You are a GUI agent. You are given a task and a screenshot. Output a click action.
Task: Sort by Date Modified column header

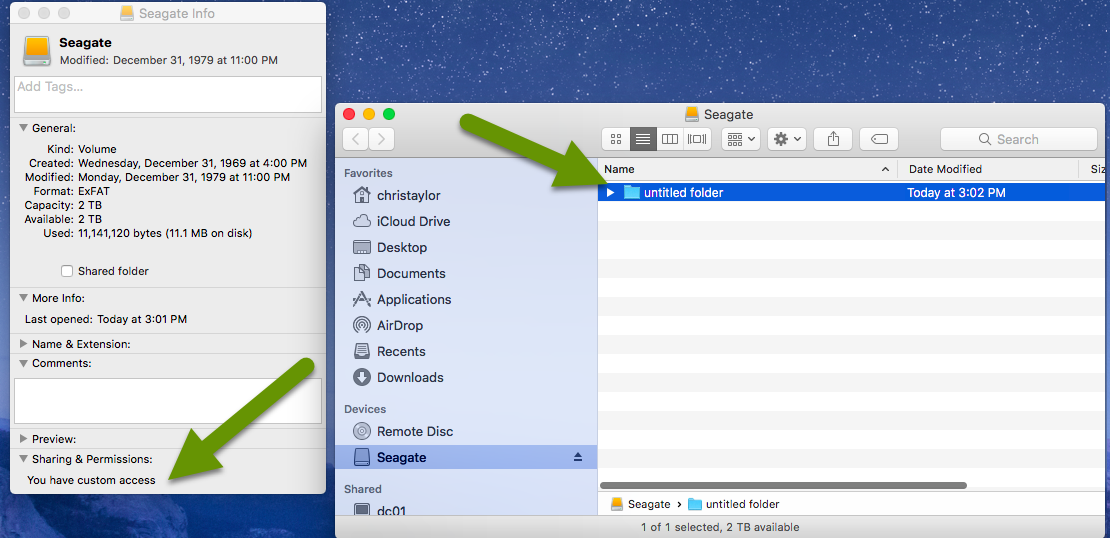pos(989,169)
